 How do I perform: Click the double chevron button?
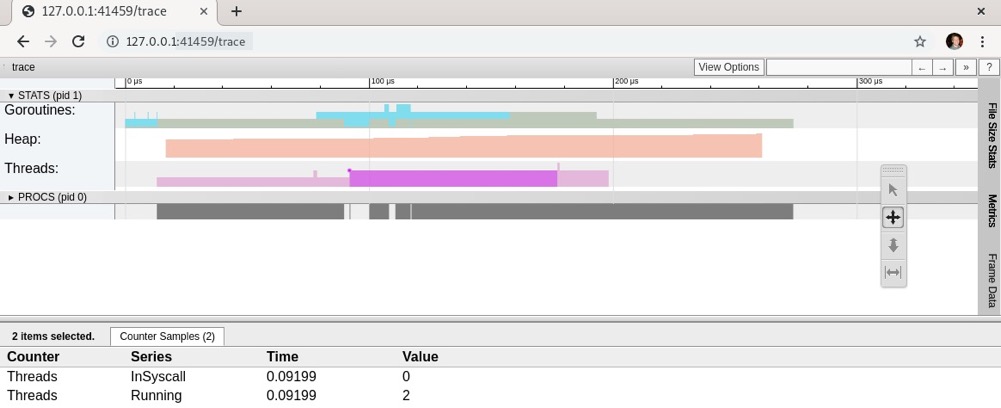pos(966,68)
